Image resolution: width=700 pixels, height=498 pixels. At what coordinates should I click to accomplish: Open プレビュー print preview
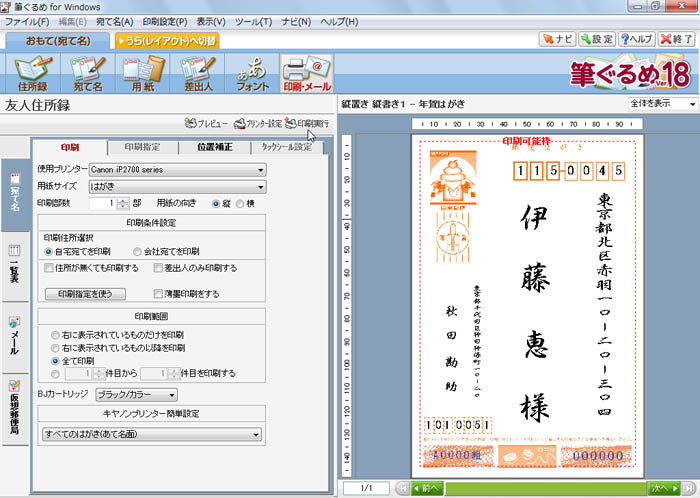click(208, 123)
